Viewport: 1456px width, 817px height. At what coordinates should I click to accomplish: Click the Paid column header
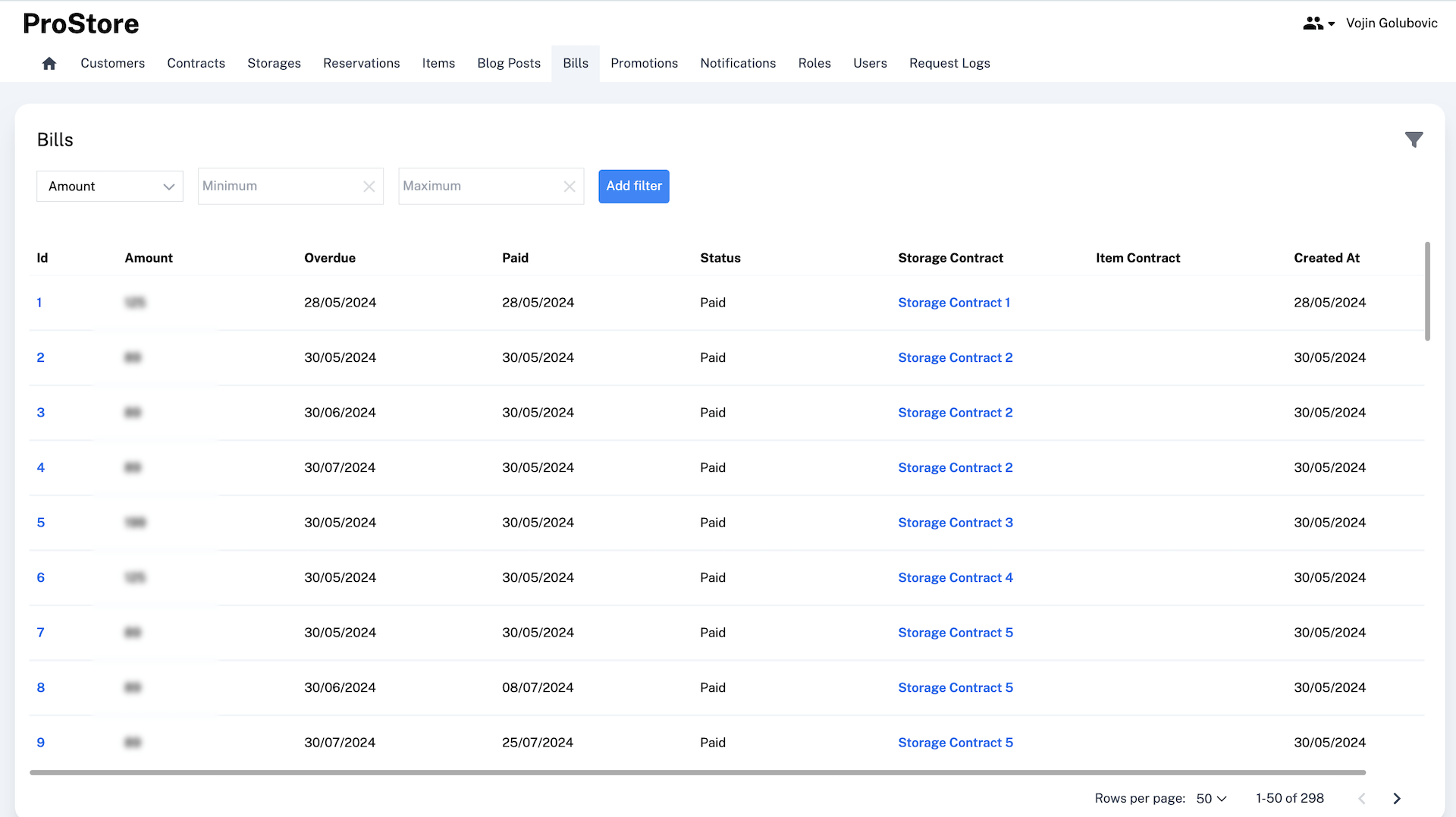click(x=515, y=258)
